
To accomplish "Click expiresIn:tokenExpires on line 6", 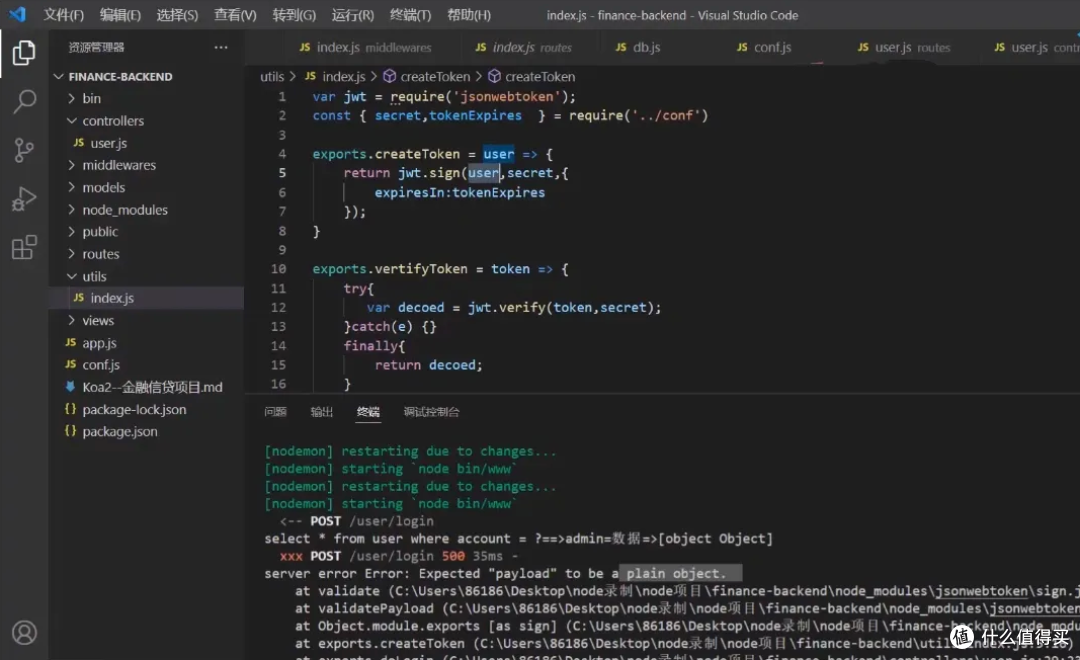I will tap(459, 193).
